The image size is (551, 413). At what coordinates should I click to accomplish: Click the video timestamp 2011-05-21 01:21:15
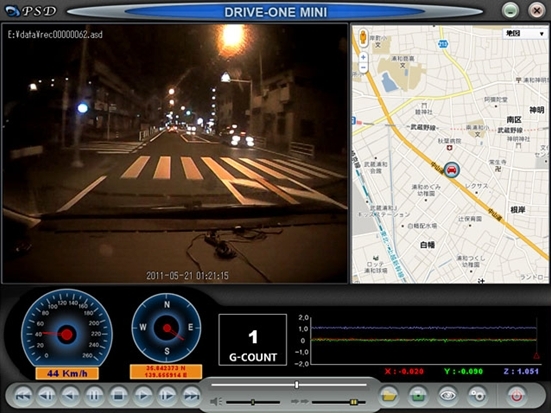tap(187, 276)
